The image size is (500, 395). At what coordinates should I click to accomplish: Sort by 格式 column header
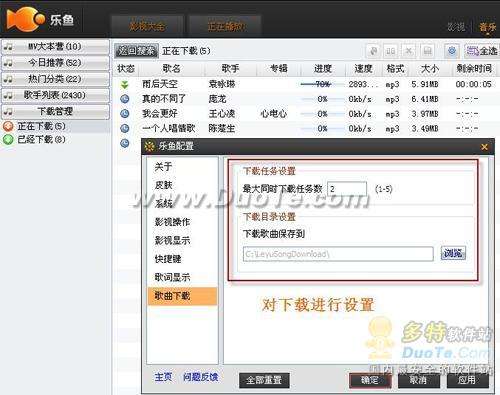[x=395, y=69]
